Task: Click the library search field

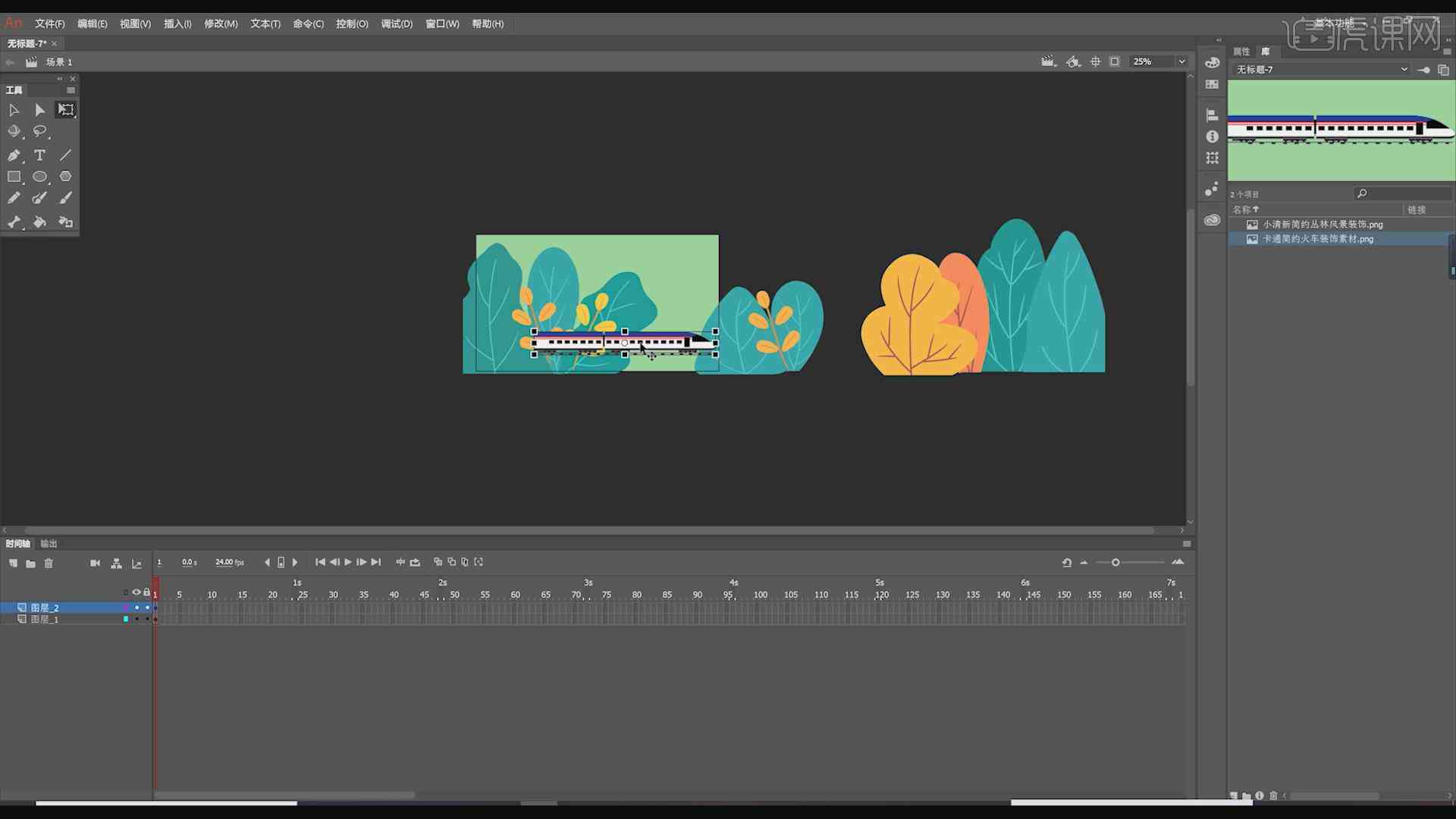Action: (1403, 194)
